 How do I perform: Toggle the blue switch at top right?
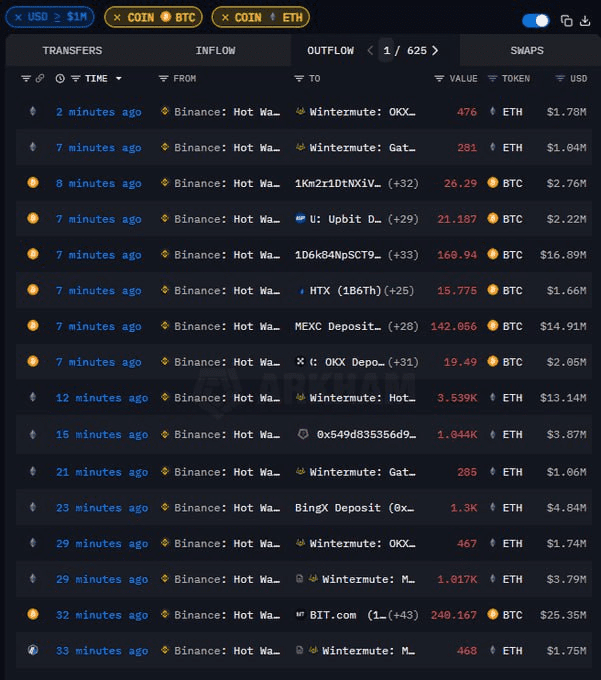pos(536,20)
